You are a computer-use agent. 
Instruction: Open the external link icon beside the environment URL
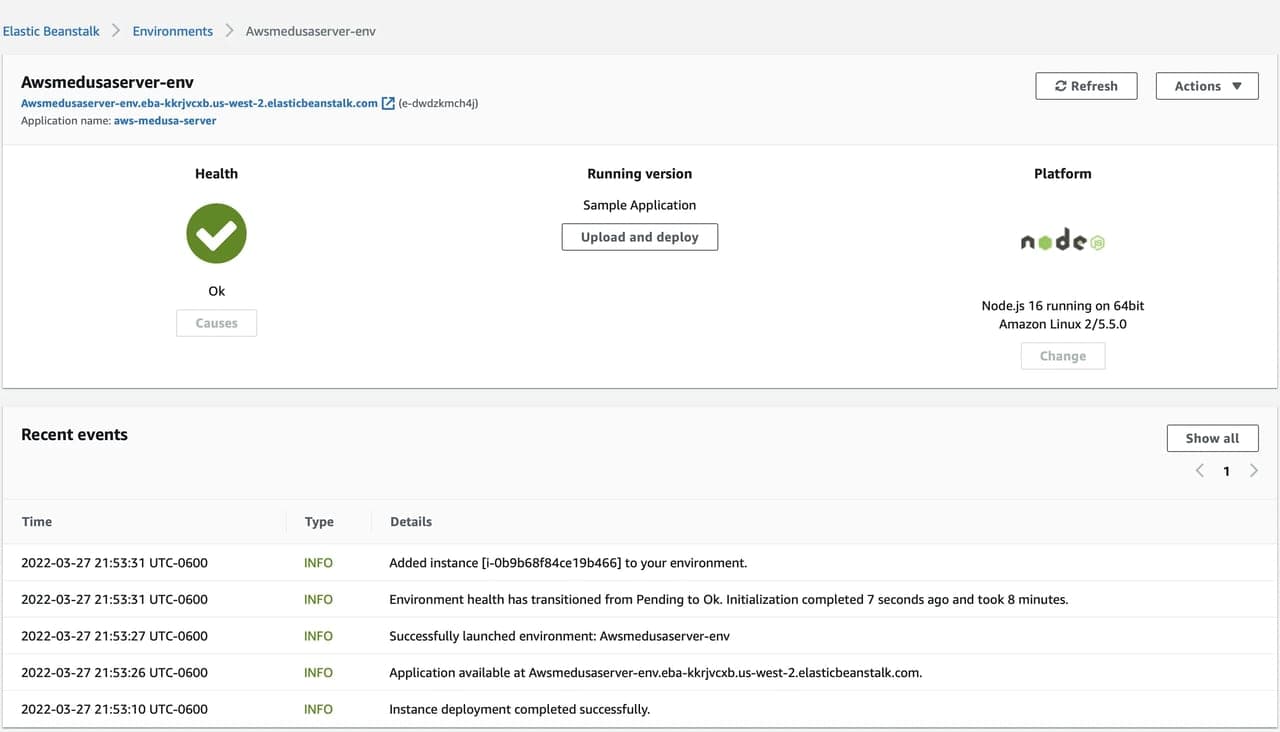[x=388, y=103]
